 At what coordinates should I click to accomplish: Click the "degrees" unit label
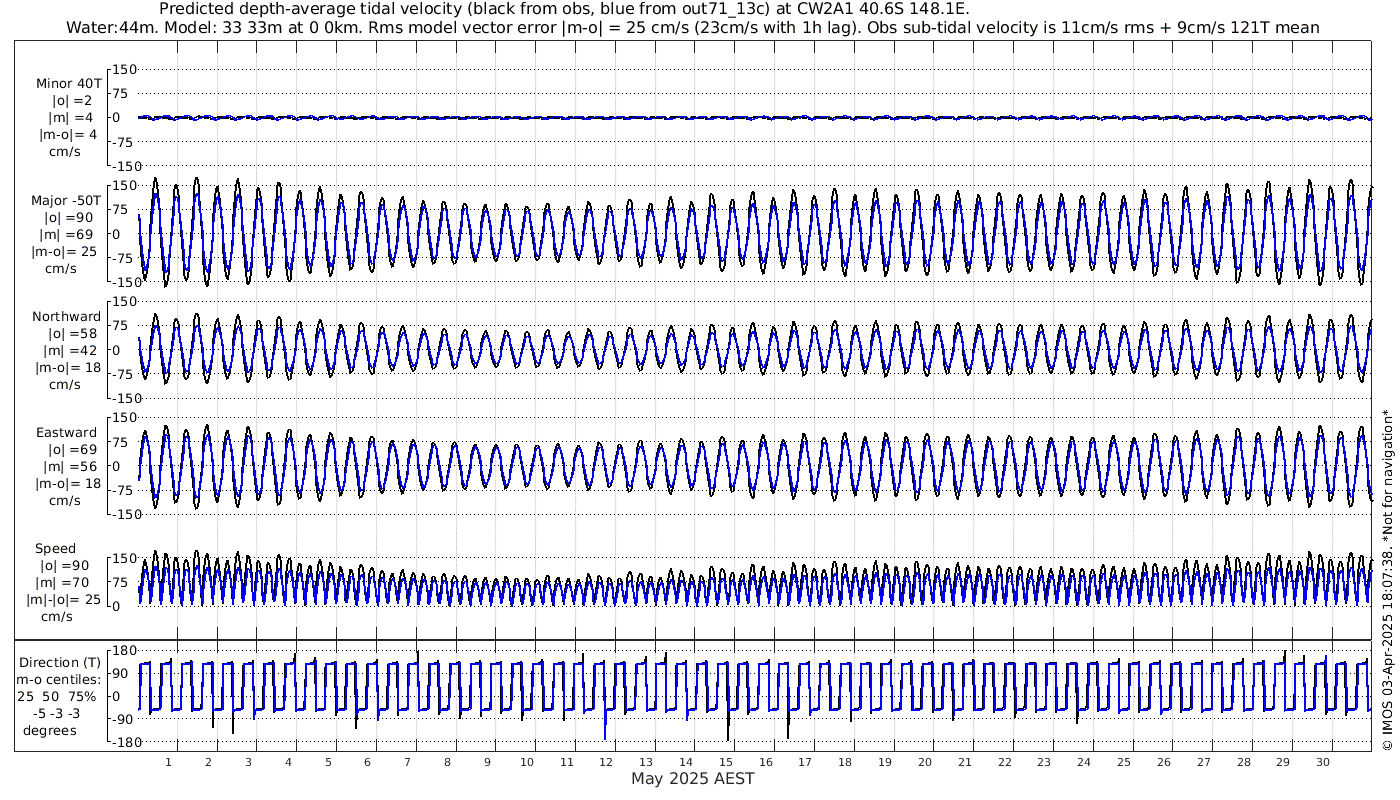(51, 731)
